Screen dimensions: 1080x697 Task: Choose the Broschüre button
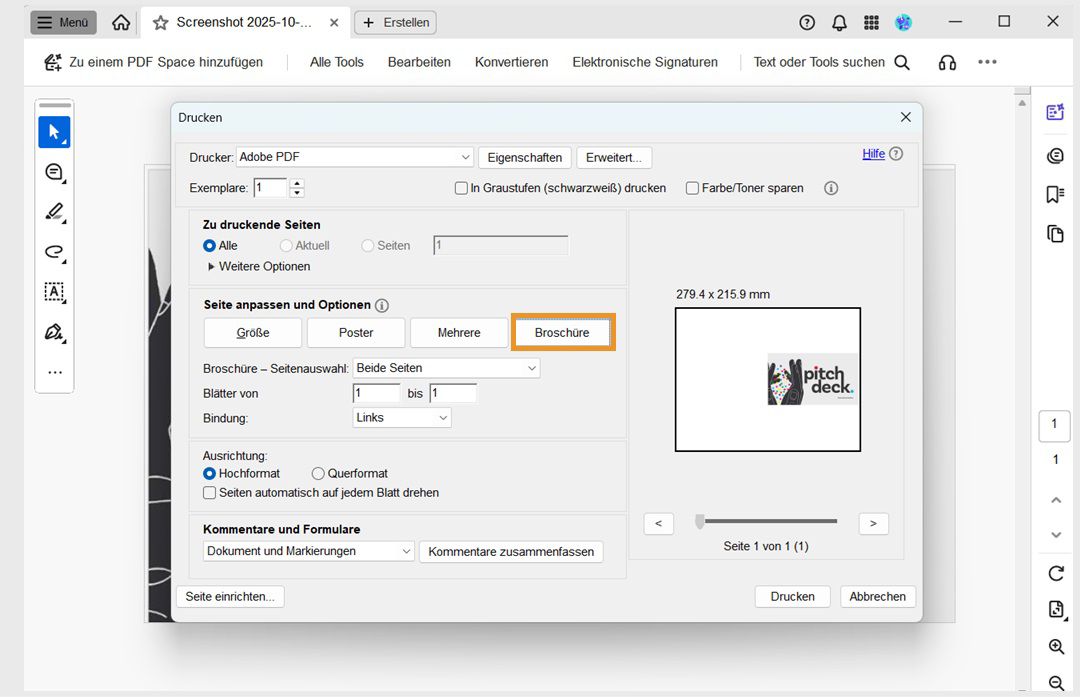[562, 333]
